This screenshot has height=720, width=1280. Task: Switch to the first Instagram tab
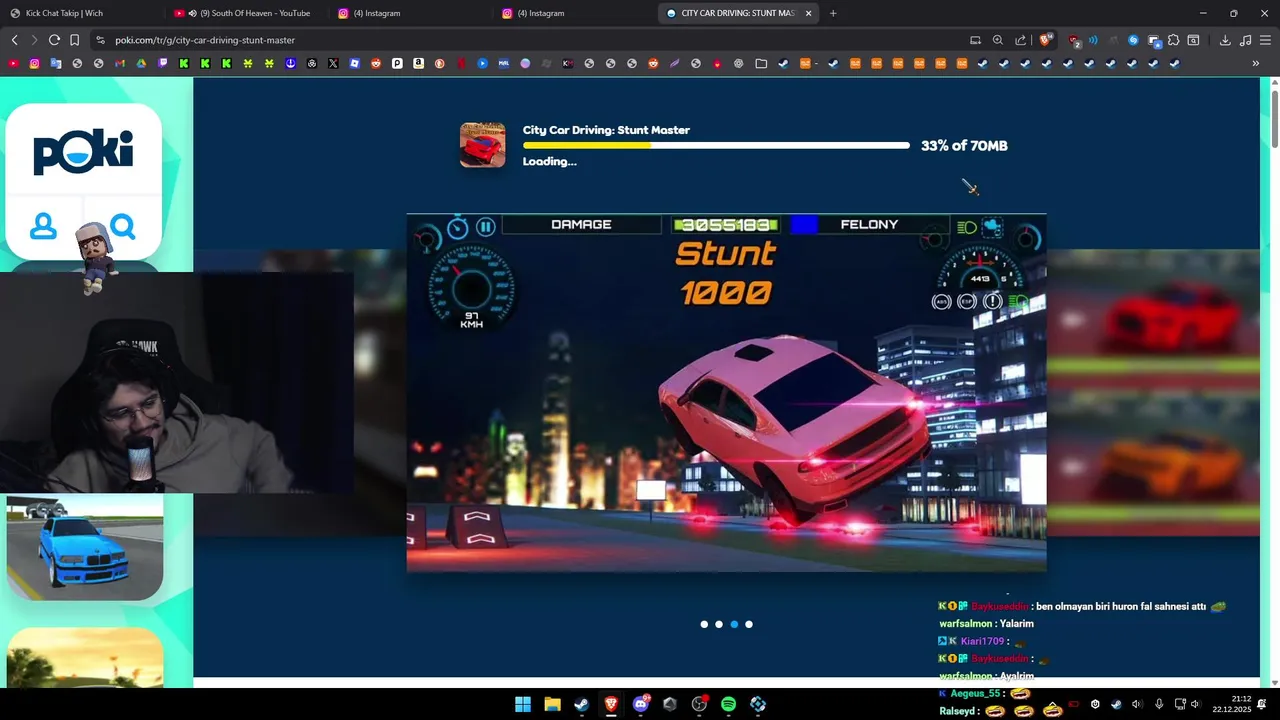tap(409, 13)
